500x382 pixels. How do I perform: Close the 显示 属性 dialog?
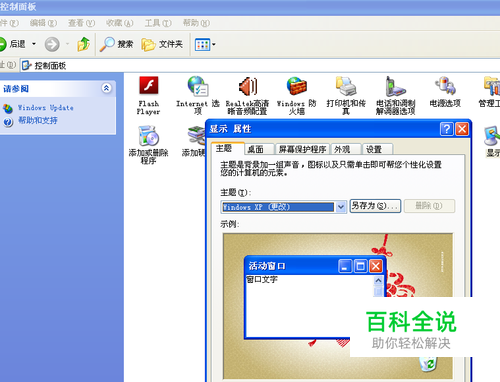(462, 129)
